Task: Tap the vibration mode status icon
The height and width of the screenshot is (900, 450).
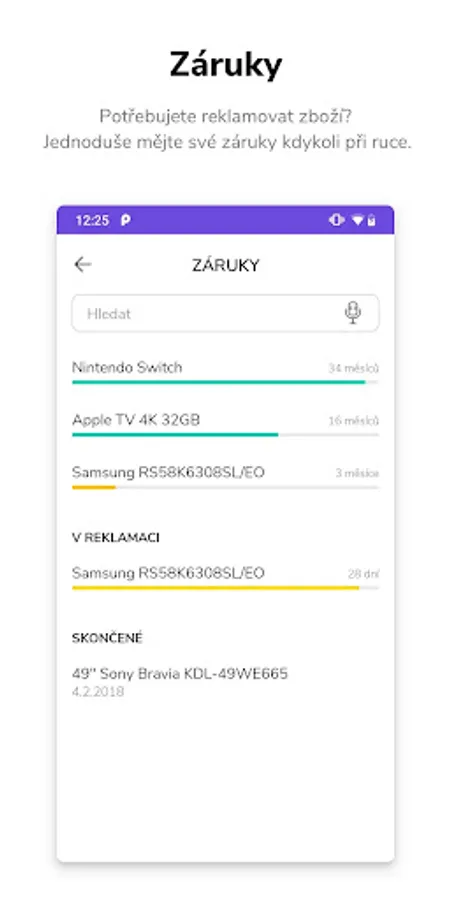Action: click(x=336, y=220)
